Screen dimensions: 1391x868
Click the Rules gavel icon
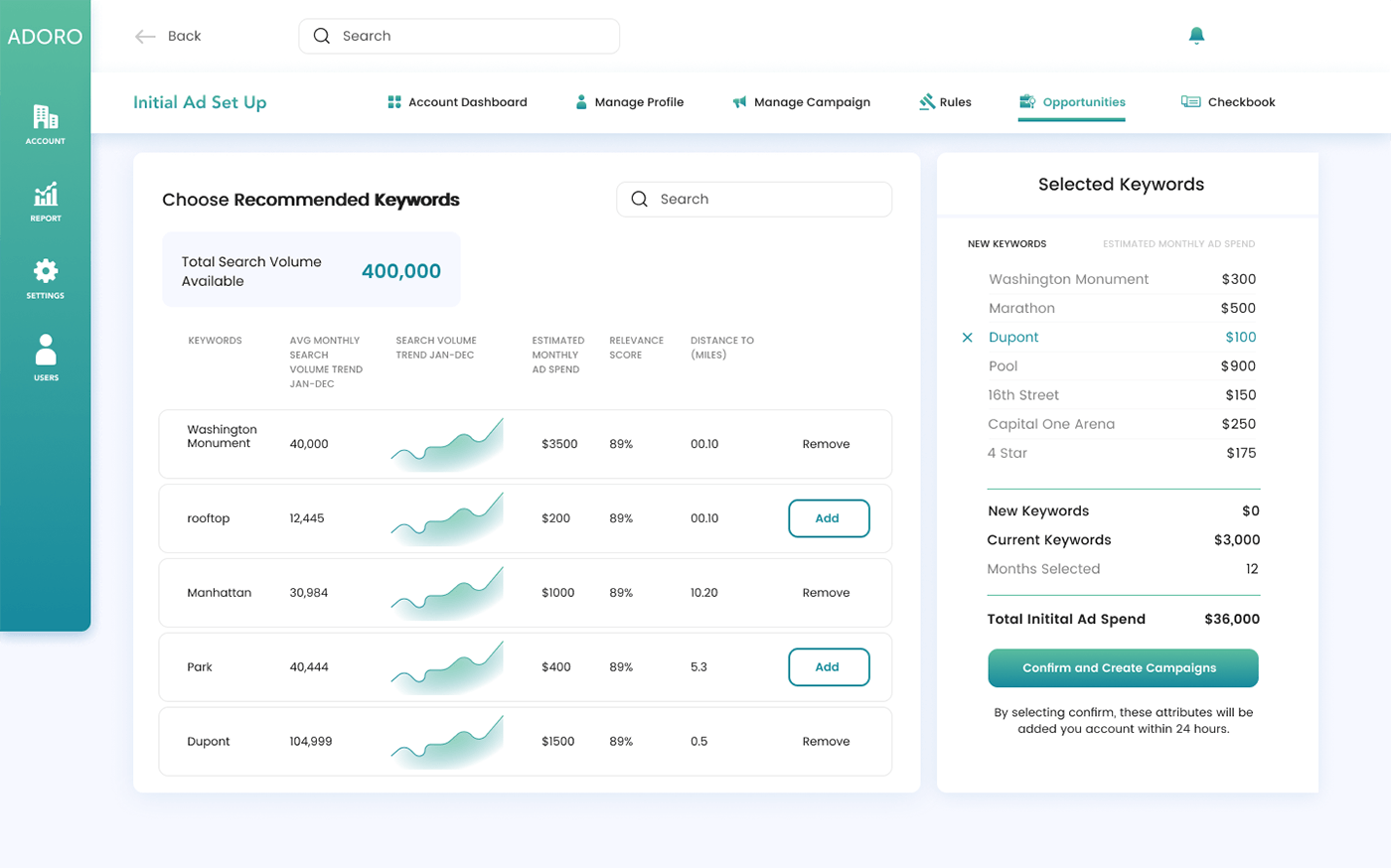[927, 101]
